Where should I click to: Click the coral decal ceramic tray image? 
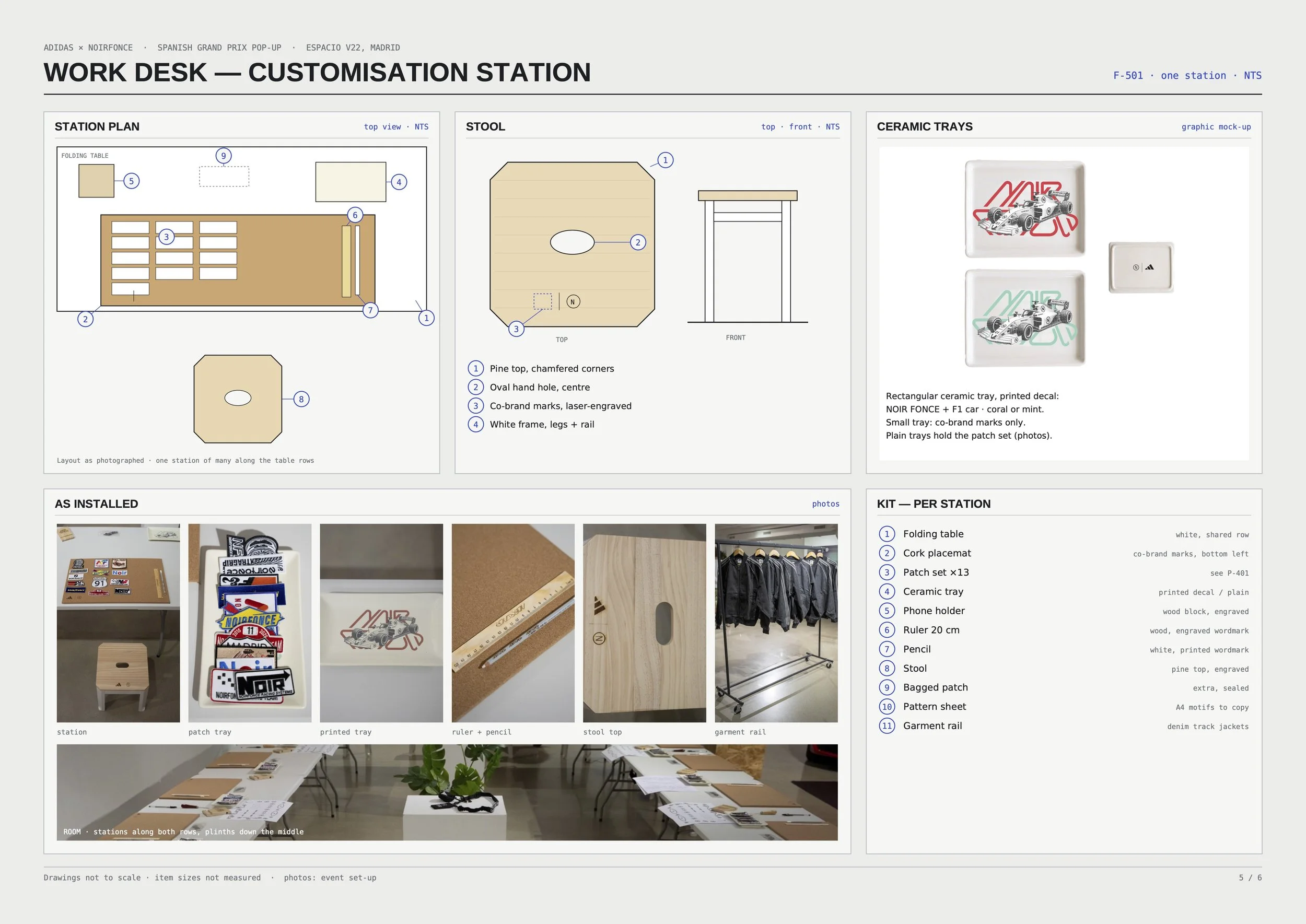1025,209
